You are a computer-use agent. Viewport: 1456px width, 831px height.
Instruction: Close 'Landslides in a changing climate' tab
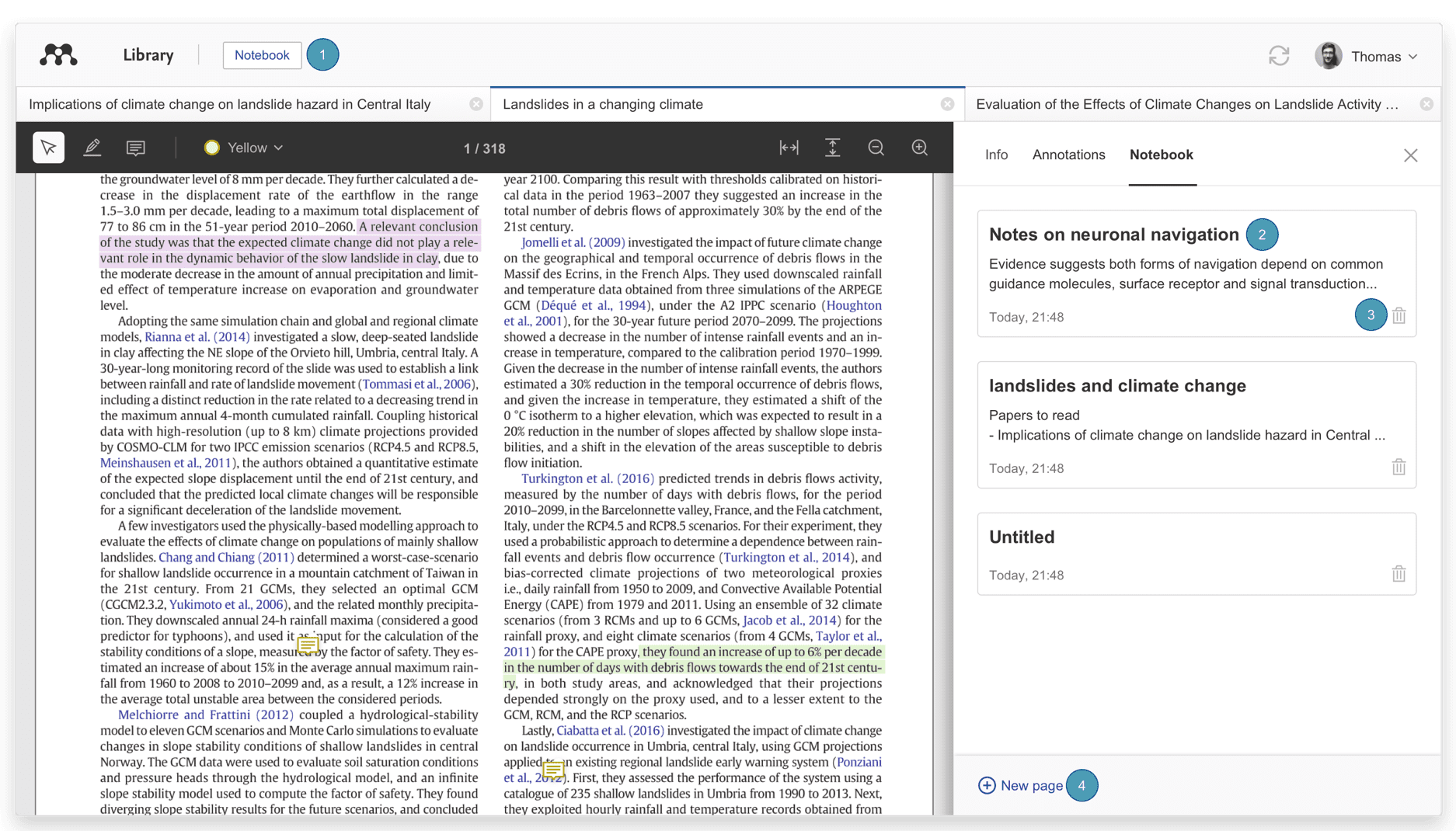(x=947, y=104)
